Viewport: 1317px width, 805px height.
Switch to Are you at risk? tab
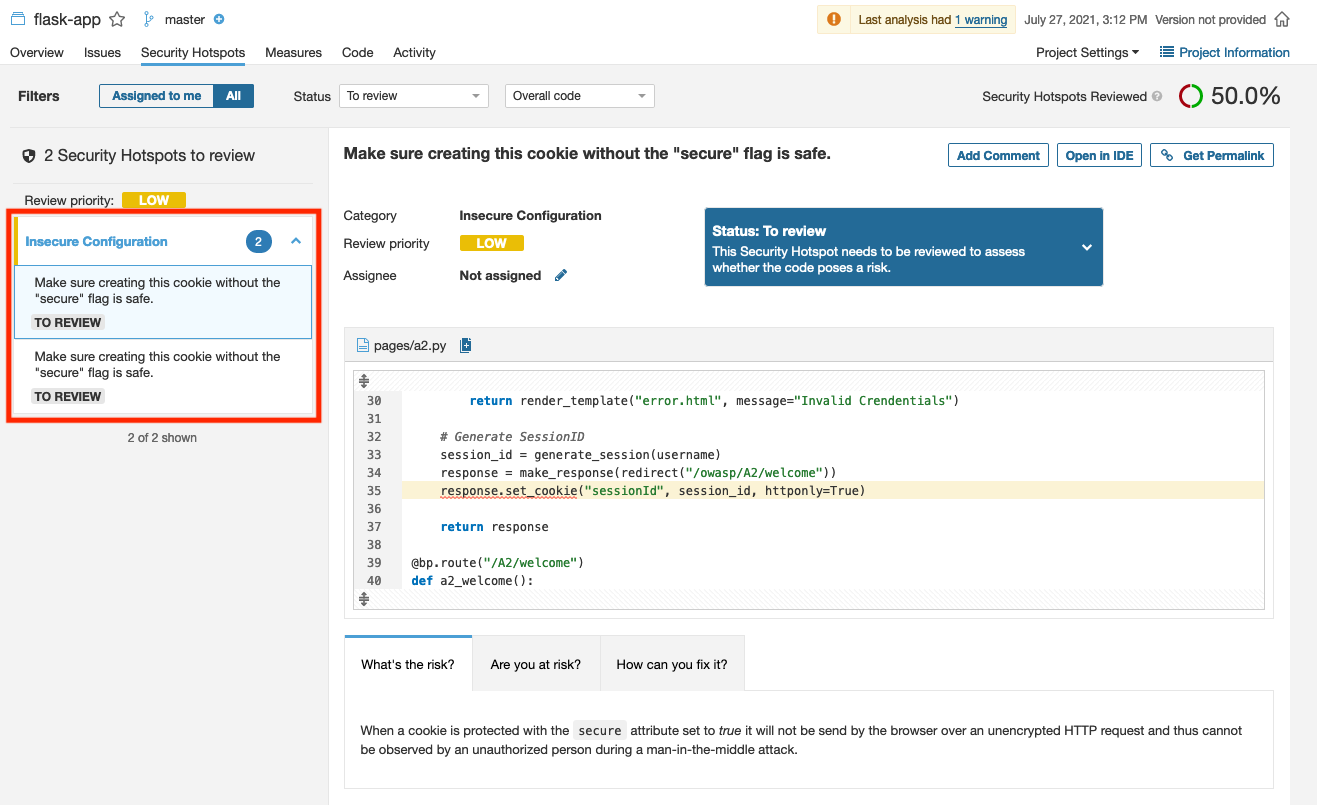pos(536,664)
